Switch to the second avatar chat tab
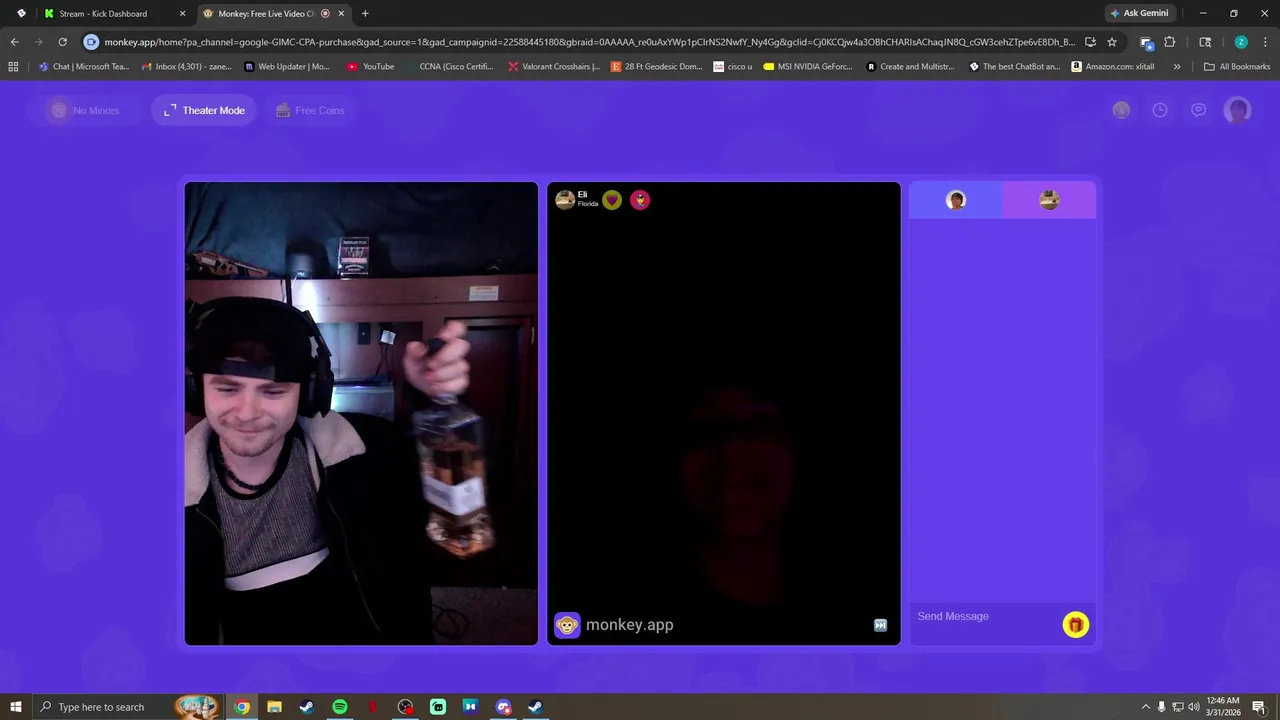 coord(1049,200)
